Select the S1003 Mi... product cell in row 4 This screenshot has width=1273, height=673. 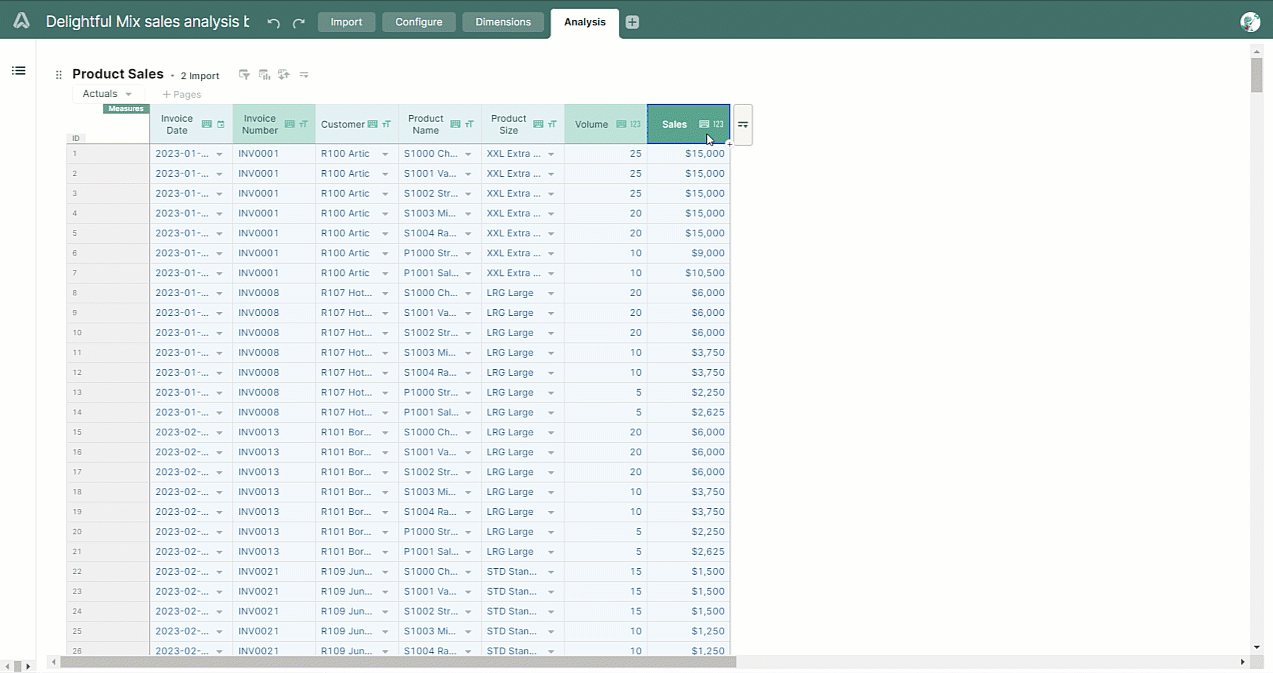(440, 213)
